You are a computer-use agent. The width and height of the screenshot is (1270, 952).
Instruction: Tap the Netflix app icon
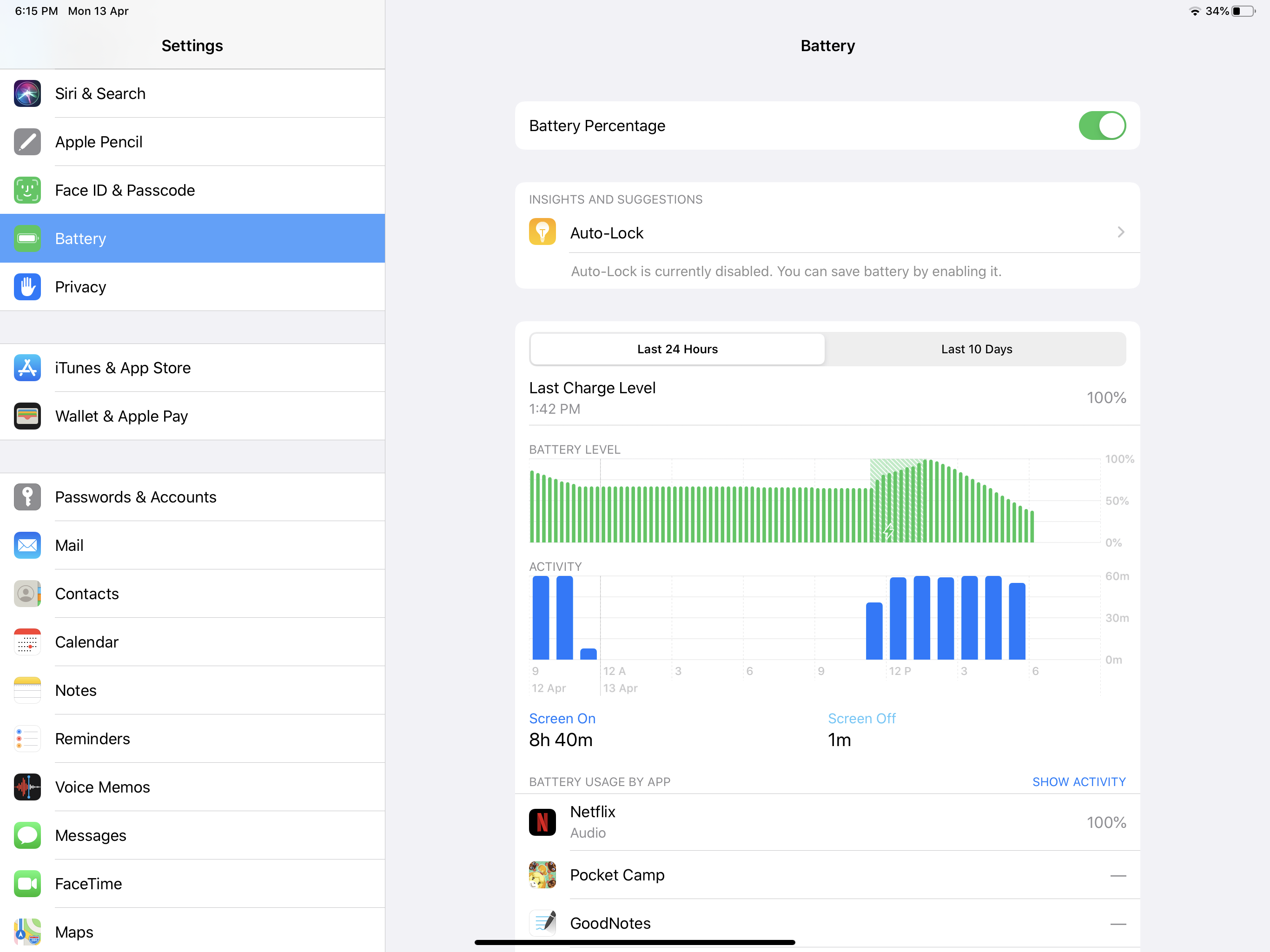click(542, 822)
